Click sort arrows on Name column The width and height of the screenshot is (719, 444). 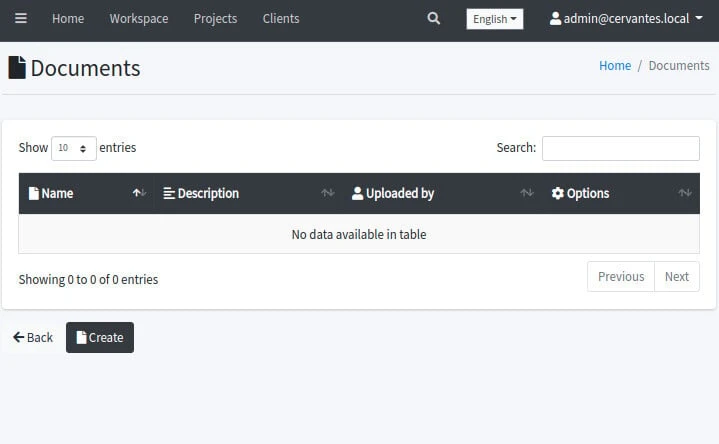tap(139, 193)
